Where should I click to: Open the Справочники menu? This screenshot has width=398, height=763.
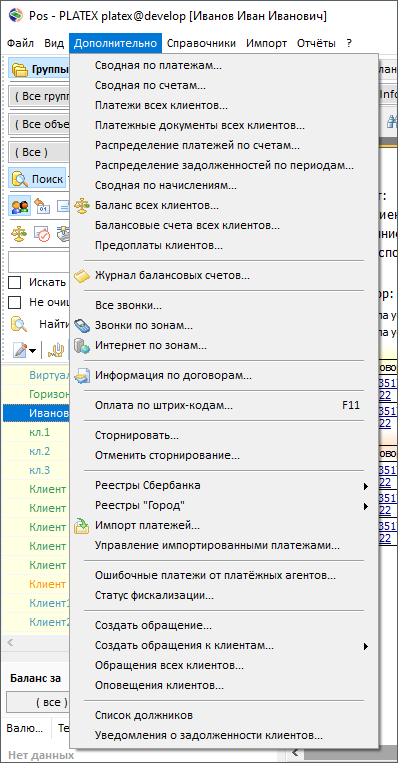click(x=201, y=43)
